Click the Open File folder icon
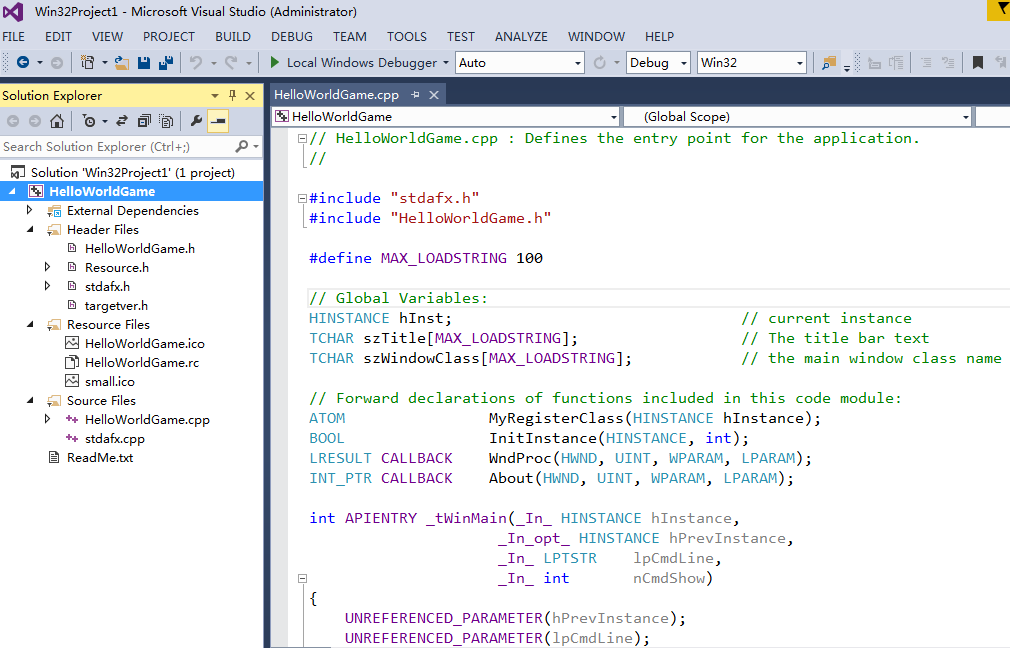1010x648 pixels. 122,62
